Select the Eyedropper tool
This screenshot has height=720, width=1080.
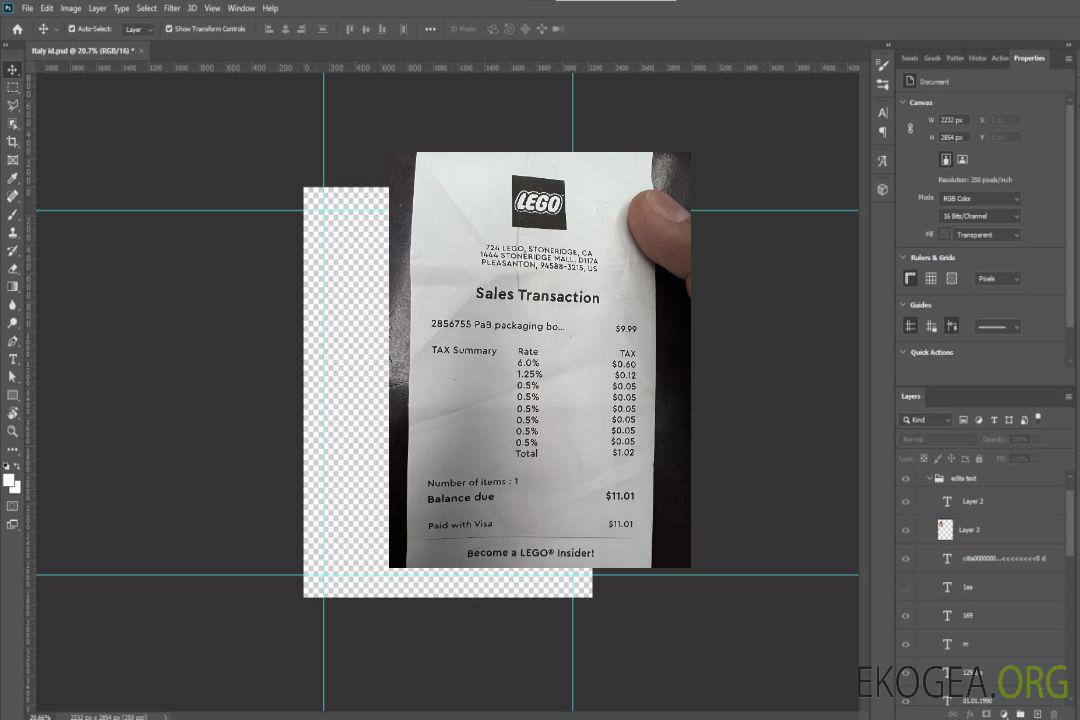pos(12,178)
